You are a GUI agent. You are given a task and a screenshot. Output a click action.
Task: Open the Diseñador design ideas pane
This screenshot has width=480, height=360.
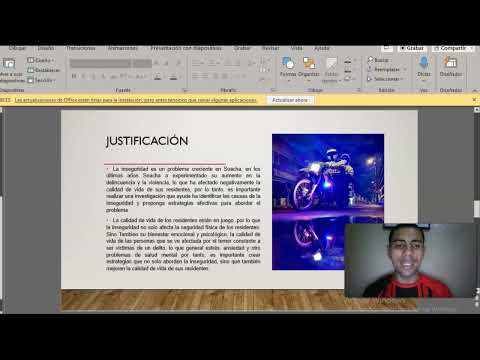click(x=451, y=67)
